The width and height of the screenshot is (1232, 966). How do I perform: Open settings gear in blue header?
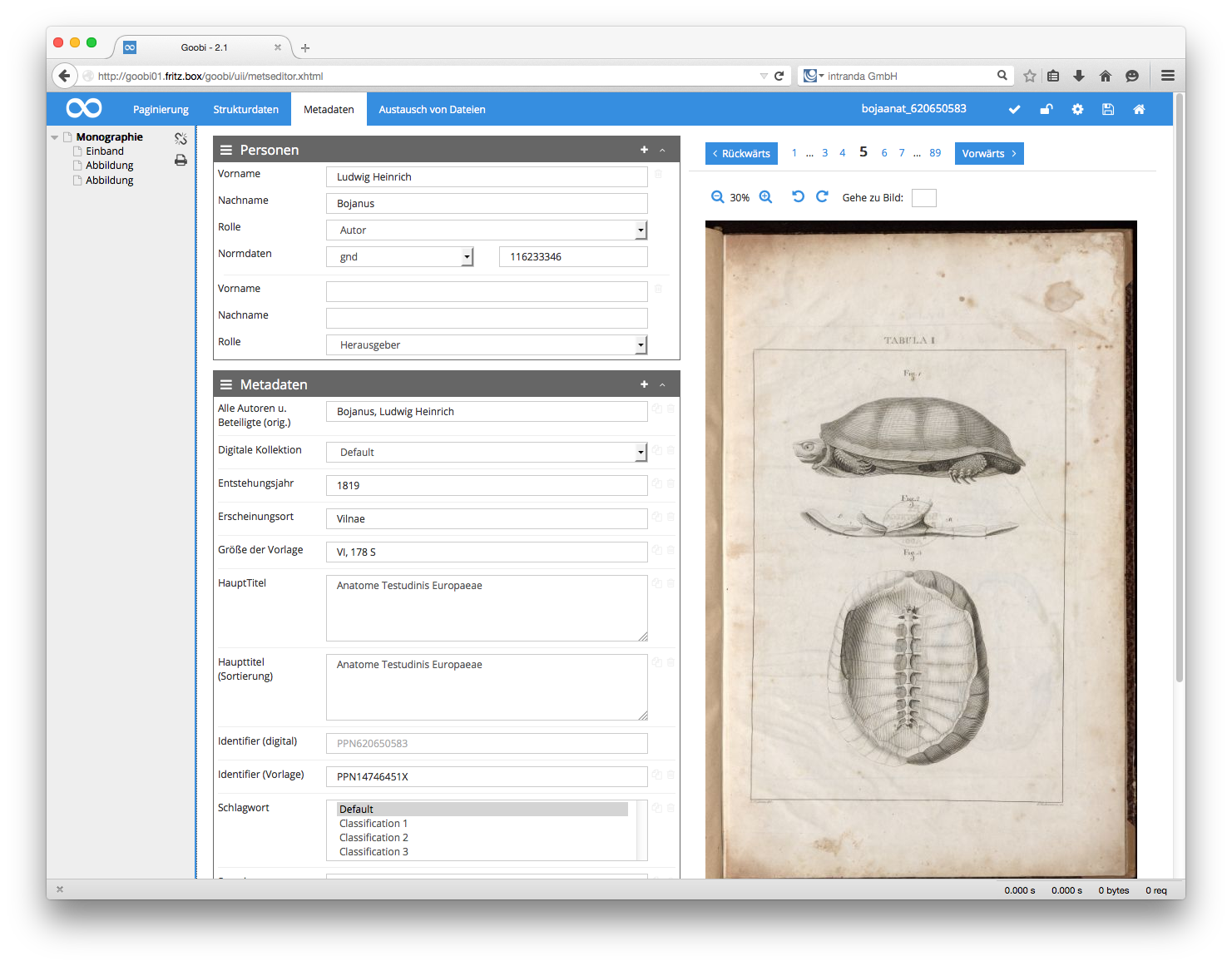point(1077,109)
